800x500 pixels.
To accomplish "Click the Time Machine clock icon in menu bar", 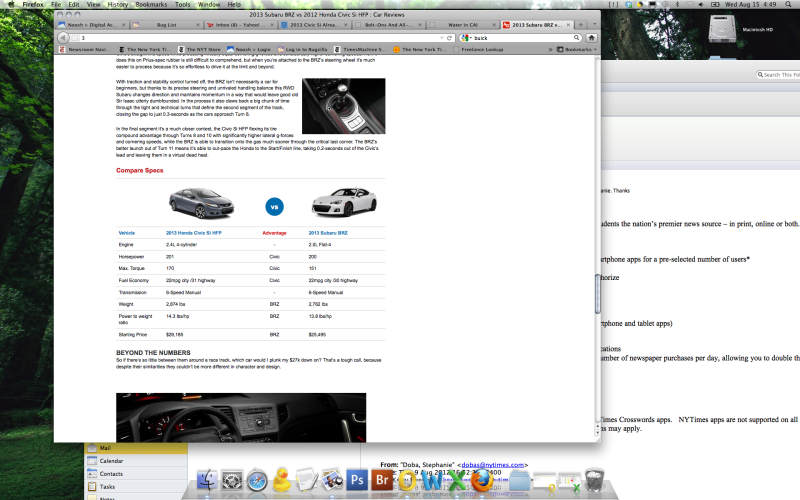I will (x=665, y=4).
